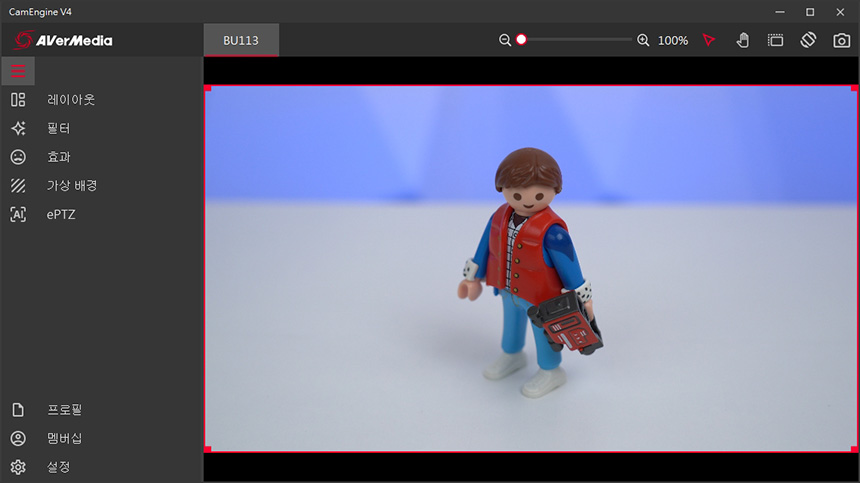Select the 효과 menu label
Image resolution: width=860 pixels, height=483 pixels.
[x=59, y=157]
